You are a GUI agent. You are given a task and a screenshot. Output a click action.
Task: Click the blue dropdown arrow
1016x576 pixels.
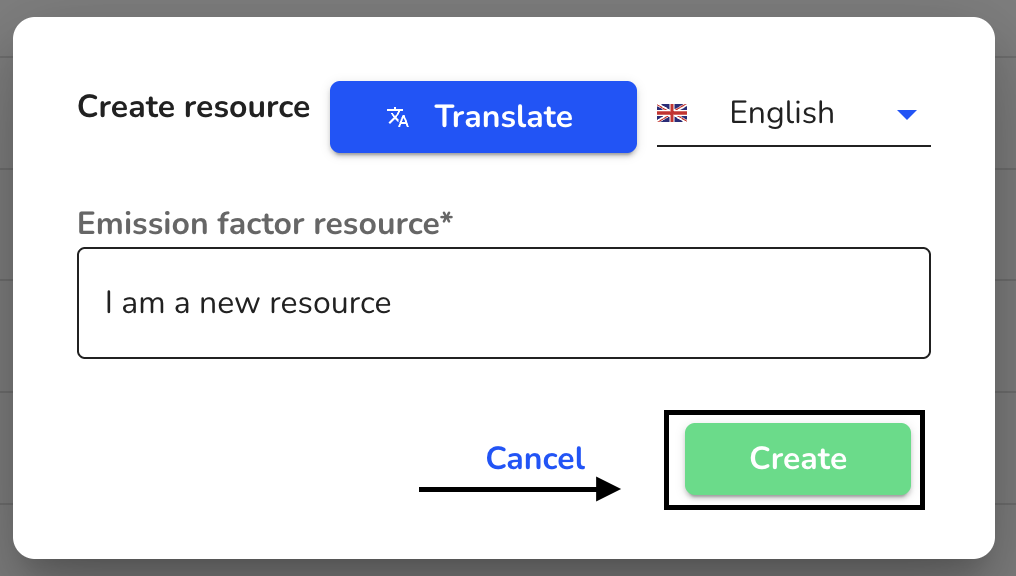906,115
